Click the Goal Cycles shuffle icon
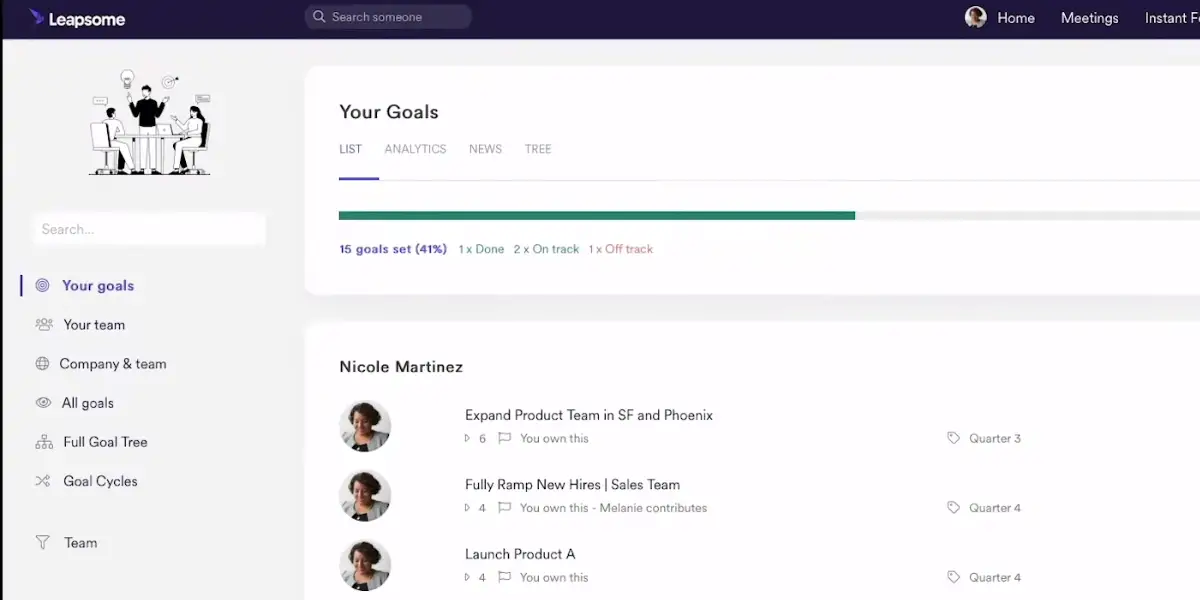The width and height of the screenshot is (1200, 600). pyautogui.click(x=43, y=481)
